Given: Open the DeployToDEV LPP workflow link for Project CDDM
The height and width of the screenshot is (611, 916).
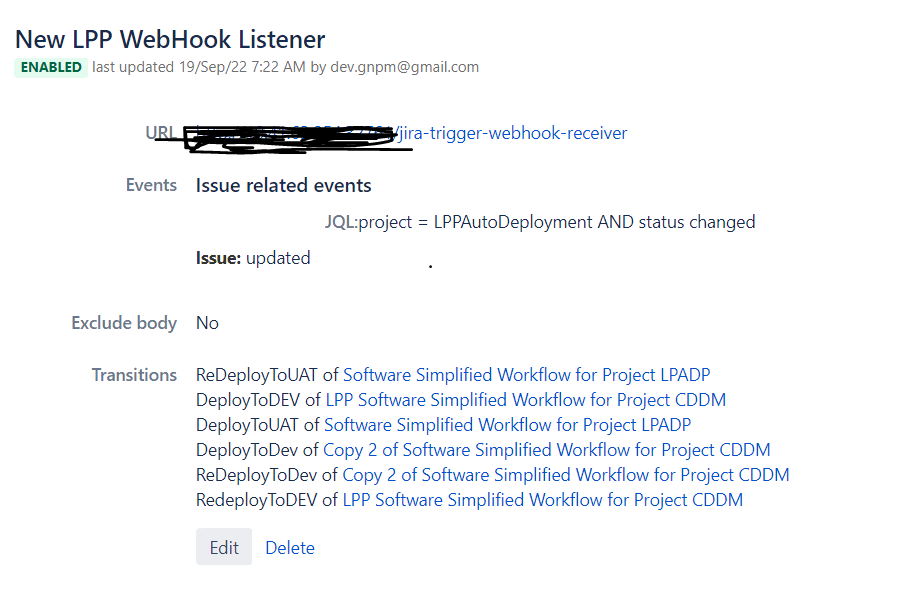Looking at the screenshot, I should tap(525, 399).
